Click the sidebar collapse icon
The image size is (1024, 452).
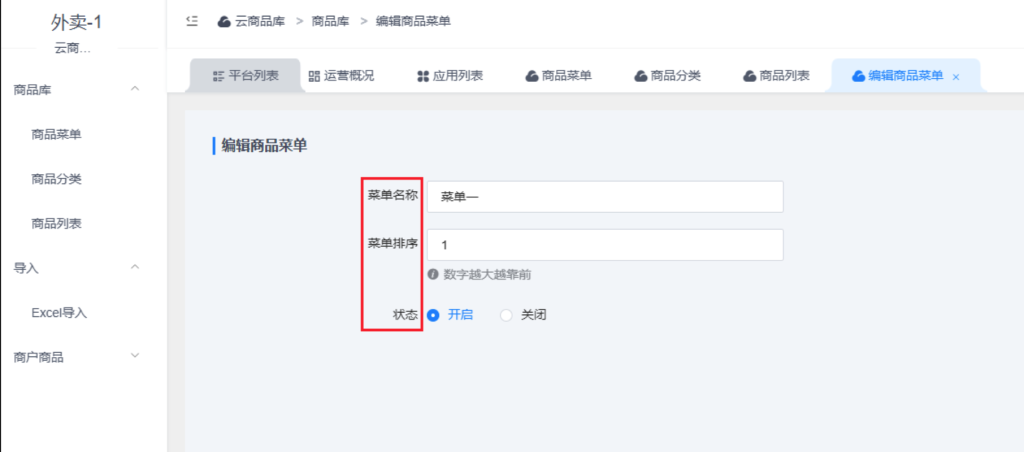click(192, 21)
